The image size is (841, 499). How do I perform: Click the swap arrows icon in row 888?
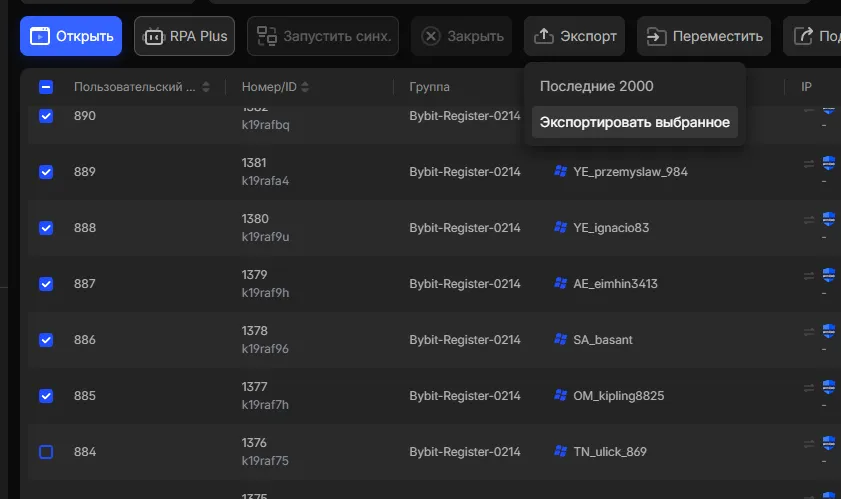click(810, 220)
